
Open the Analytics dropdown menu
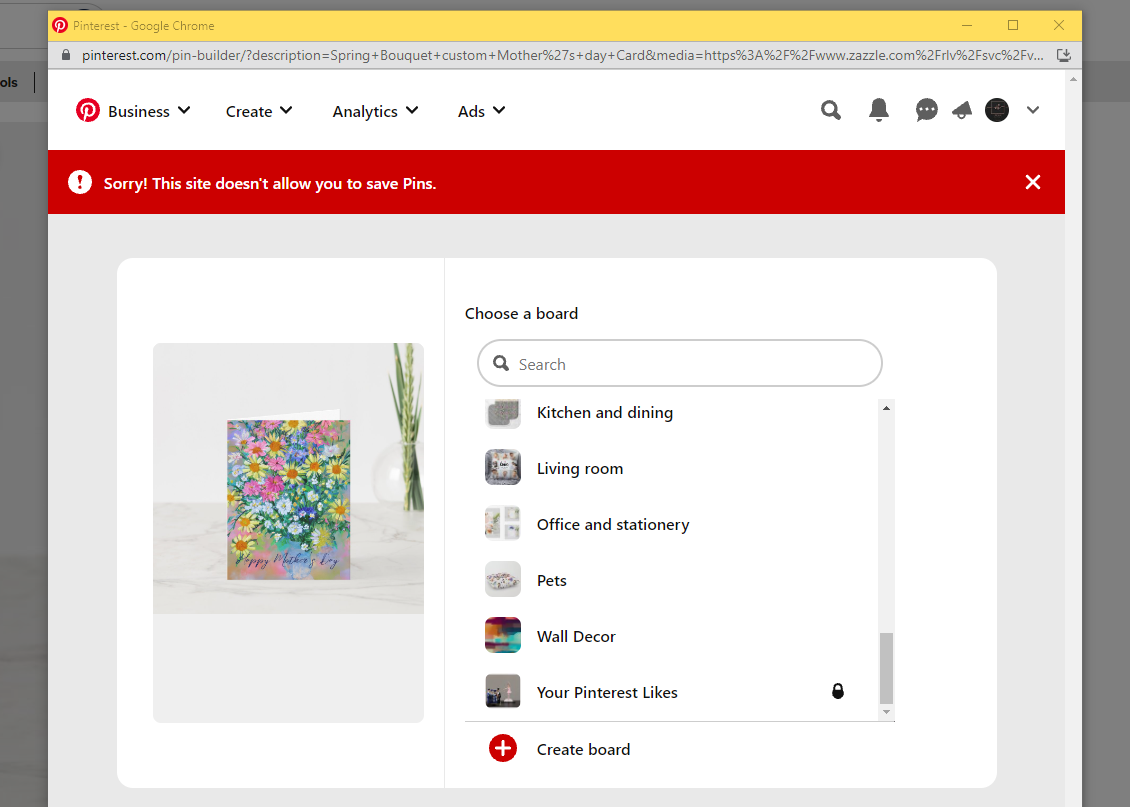point(375,111)
